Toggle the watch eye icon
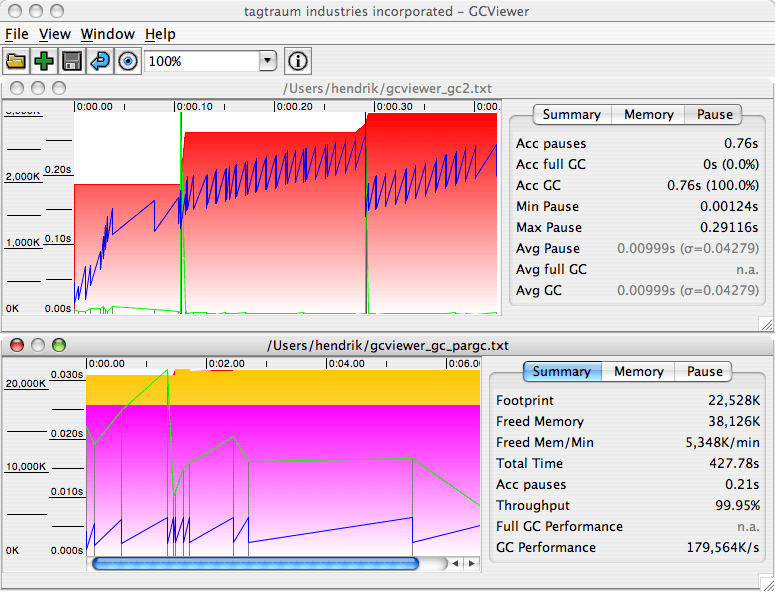This screenshot has width=775, height=592. pos(128,62)
